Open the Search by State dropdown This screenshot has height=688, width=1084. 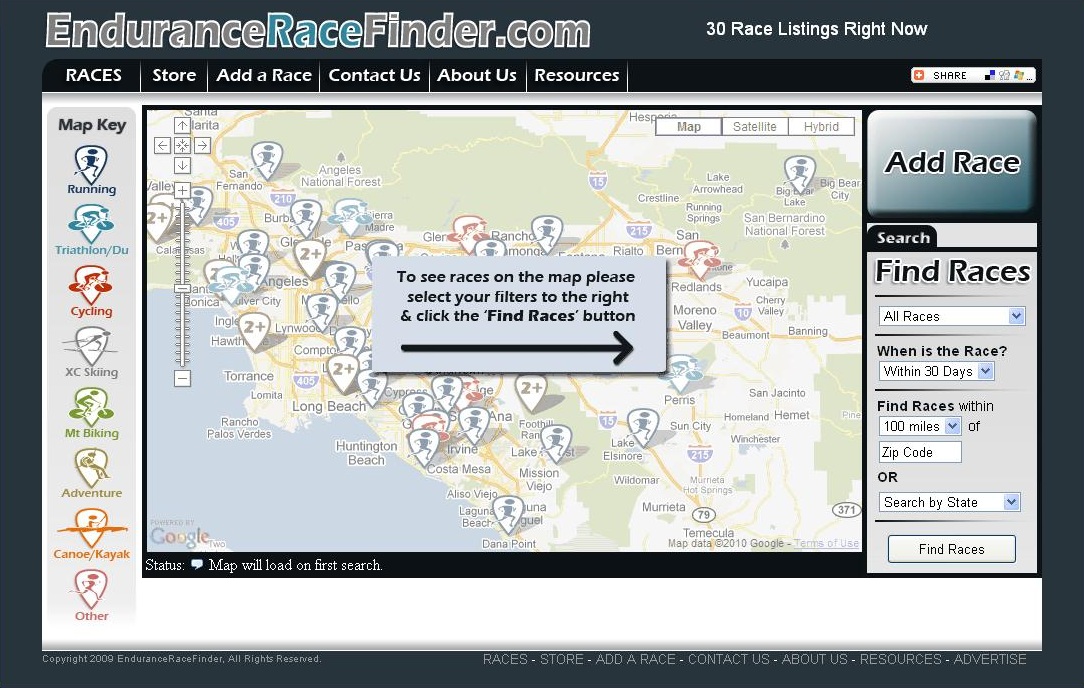[x=949, y=502]
